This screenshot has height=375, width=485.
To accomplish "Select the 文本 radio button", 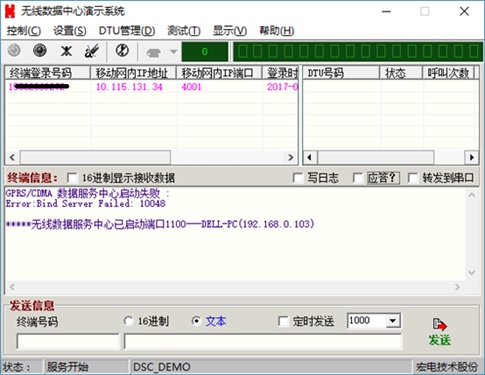I will click(x=197, y=321).
